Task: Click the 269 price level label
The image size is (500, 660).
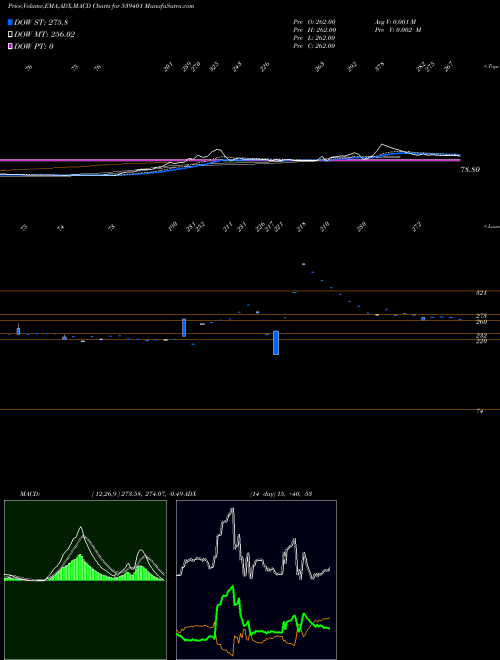Action: [481, 322]
